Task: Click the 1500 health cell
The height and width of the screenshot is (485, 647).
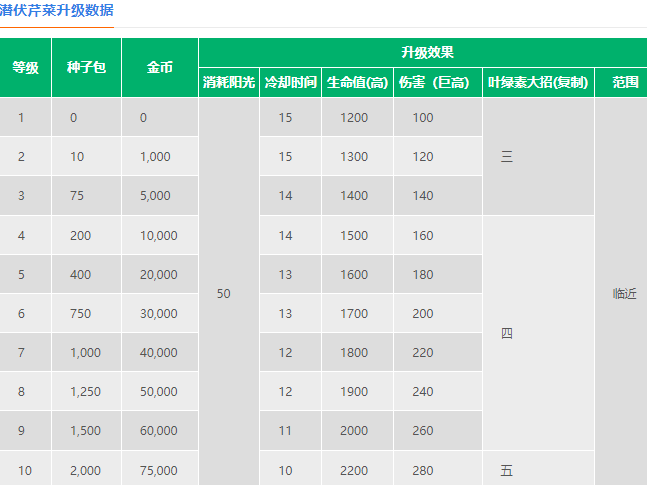Action: point(357,235)
